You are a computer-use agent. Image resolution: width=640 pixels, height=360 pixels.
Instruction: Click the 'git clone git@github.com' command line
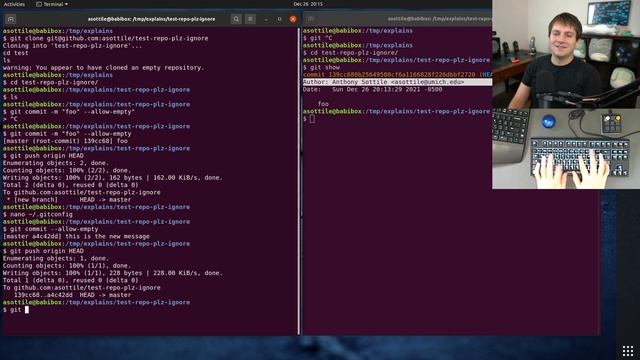pos(105,38)
